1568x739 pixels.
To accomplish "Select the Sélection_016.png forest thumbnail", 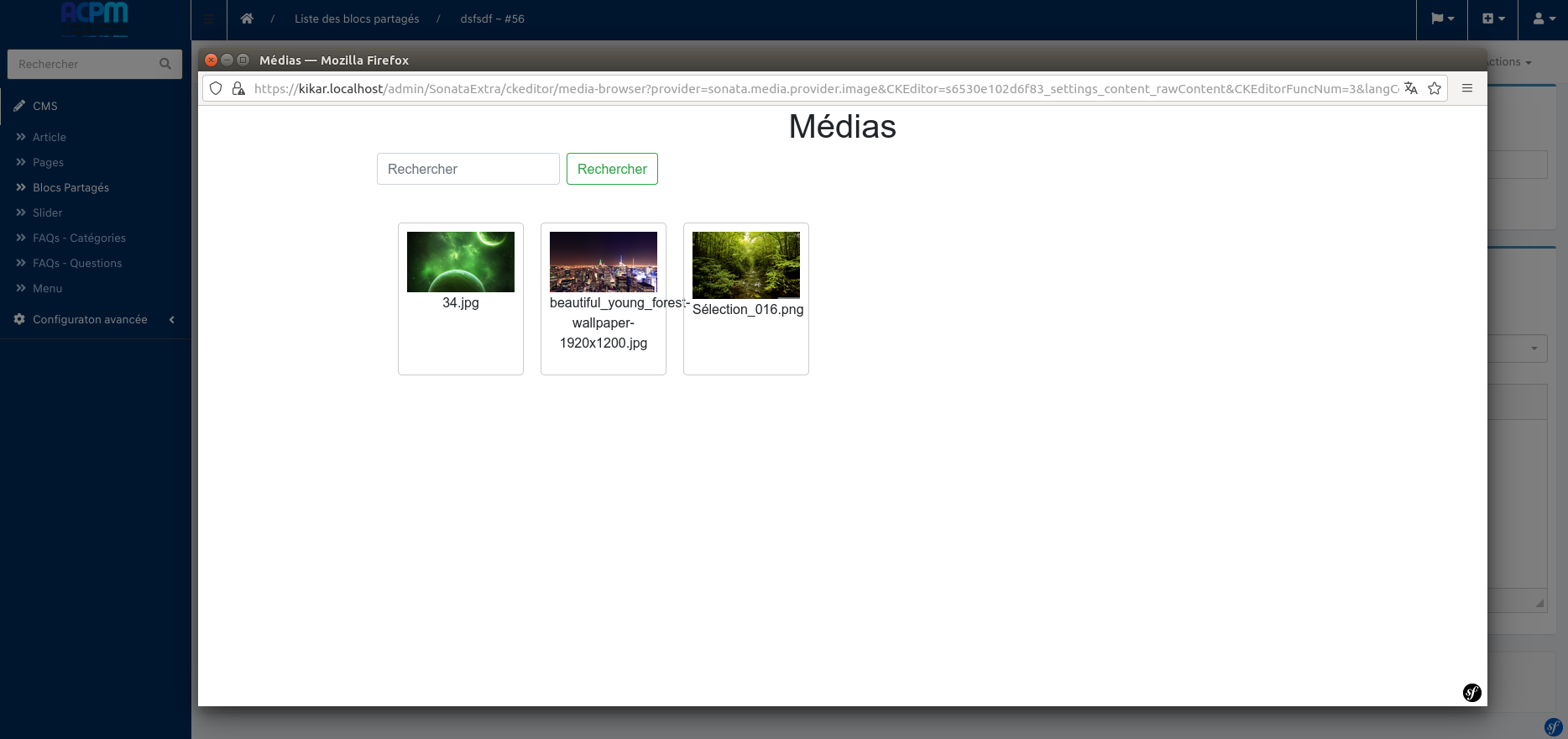I will [746, 265].
